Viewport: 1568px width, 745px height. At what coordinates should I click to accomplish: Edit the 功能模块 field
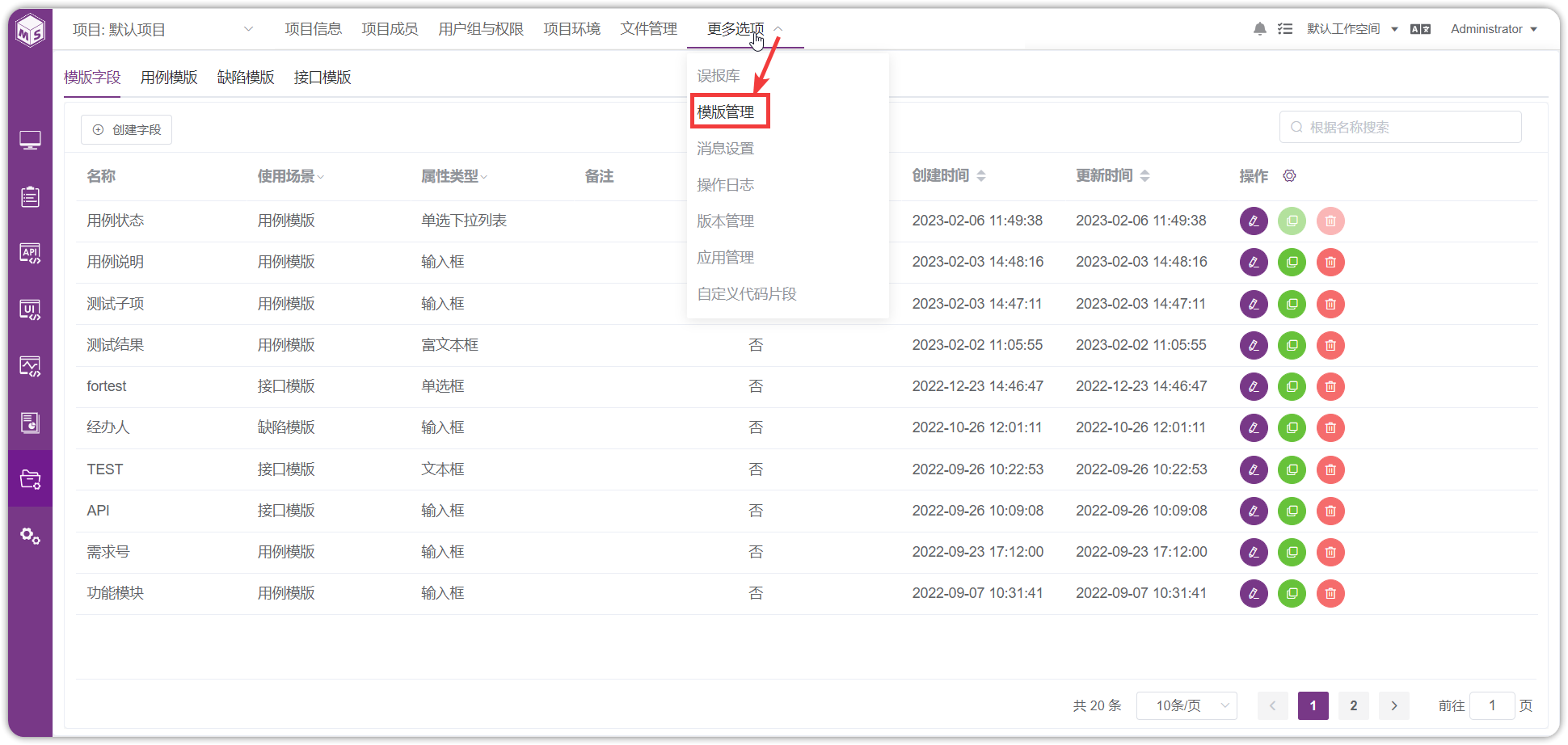pos(1254,593)
